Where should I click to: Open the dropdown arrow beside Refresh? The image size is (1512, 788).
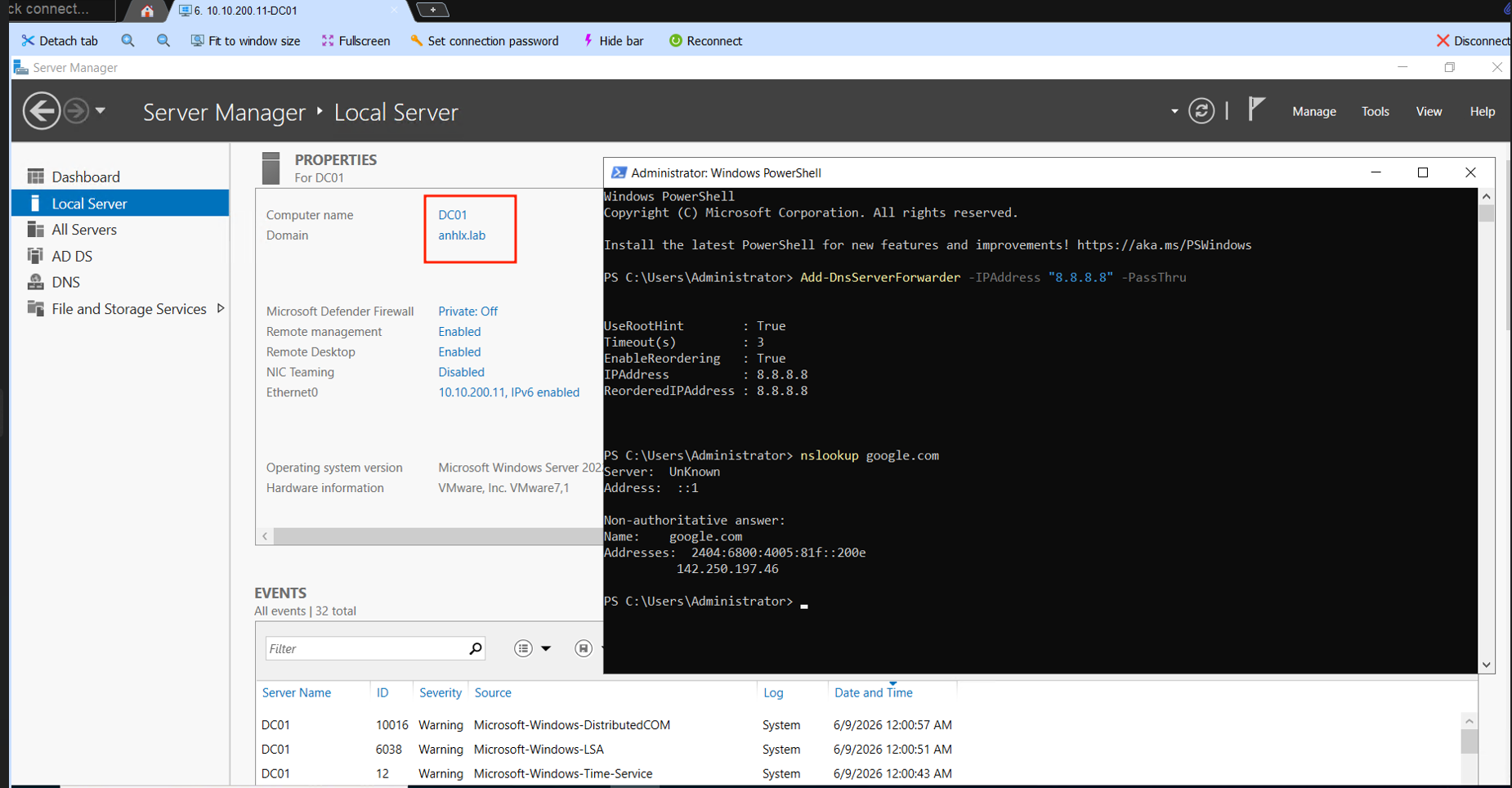[1174, 111]
